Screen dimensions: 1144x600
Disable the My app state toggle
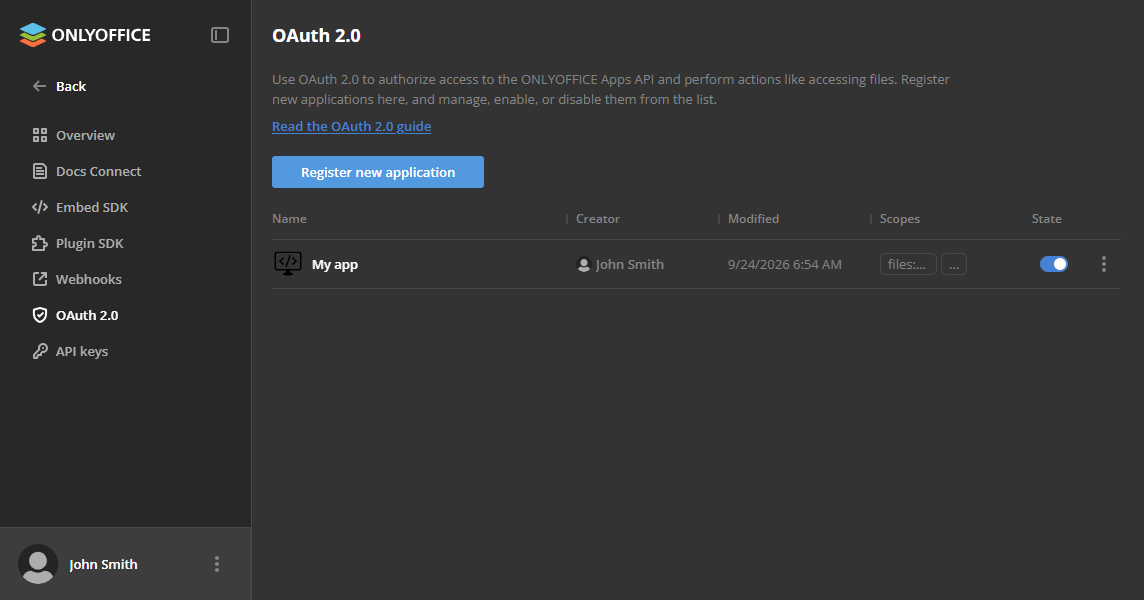coord(1054,264)
